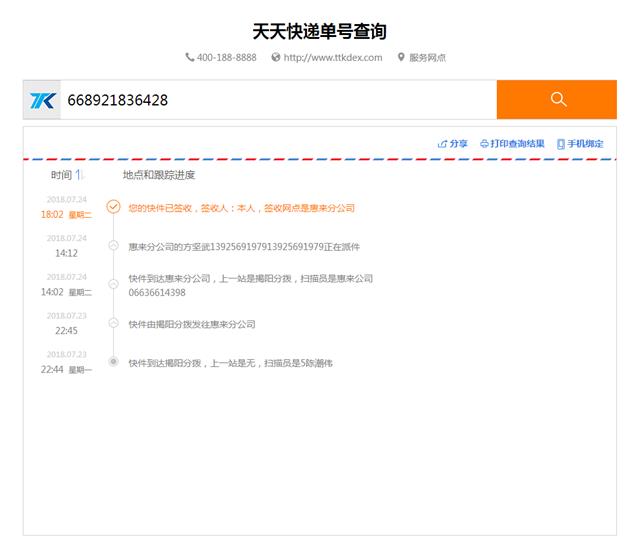The image size is (640, 547).
Task: Click 手机绑定 phone binding link
Action: 585,144
